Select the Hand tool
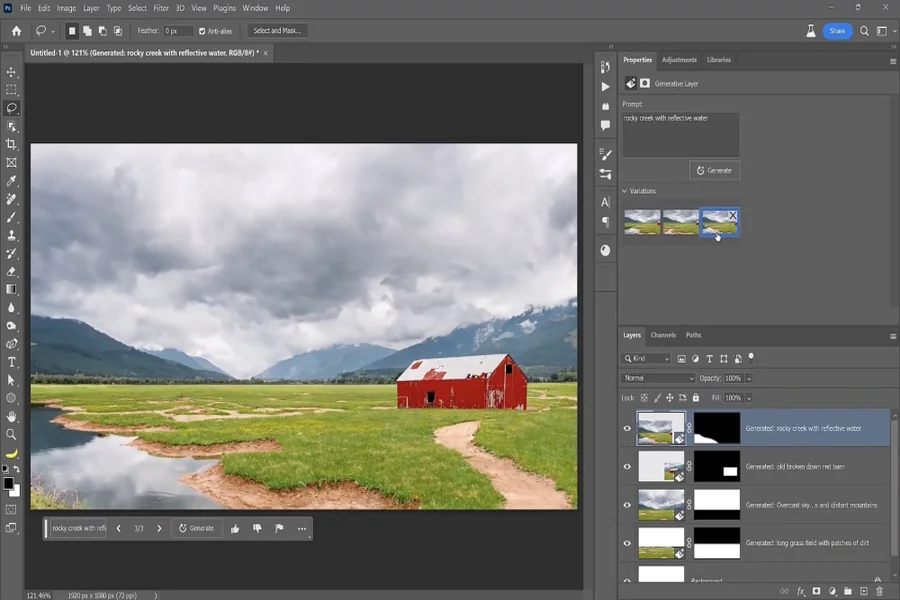 click(12, 416)
